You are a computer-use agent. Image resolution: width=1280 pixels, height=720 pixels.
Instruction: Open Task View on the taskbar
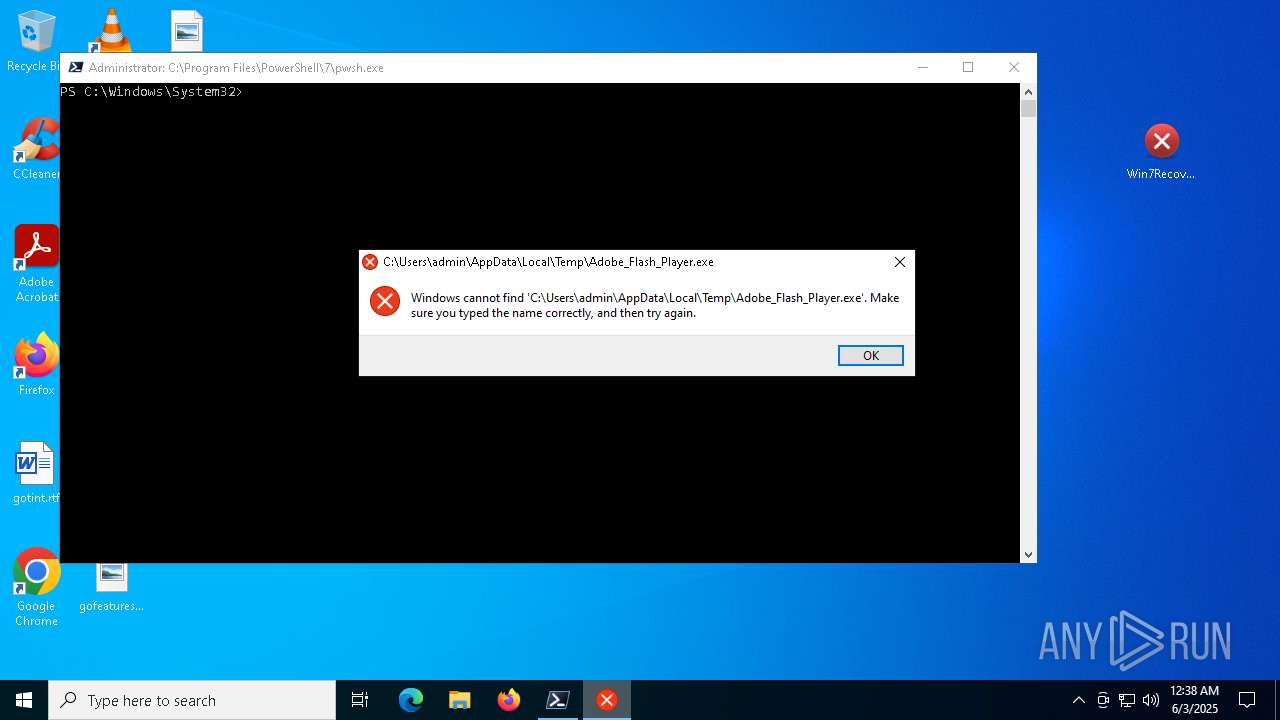(x=360, y=700)
